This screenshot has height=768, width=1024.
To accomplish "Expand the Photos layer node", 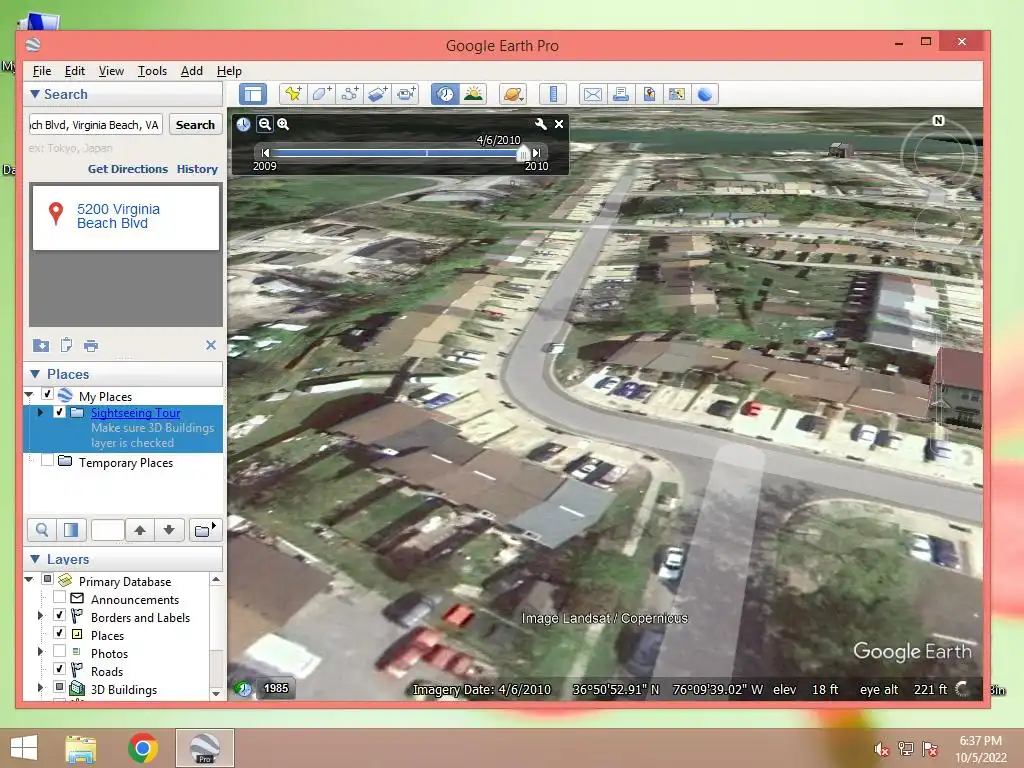I will 40,651.
